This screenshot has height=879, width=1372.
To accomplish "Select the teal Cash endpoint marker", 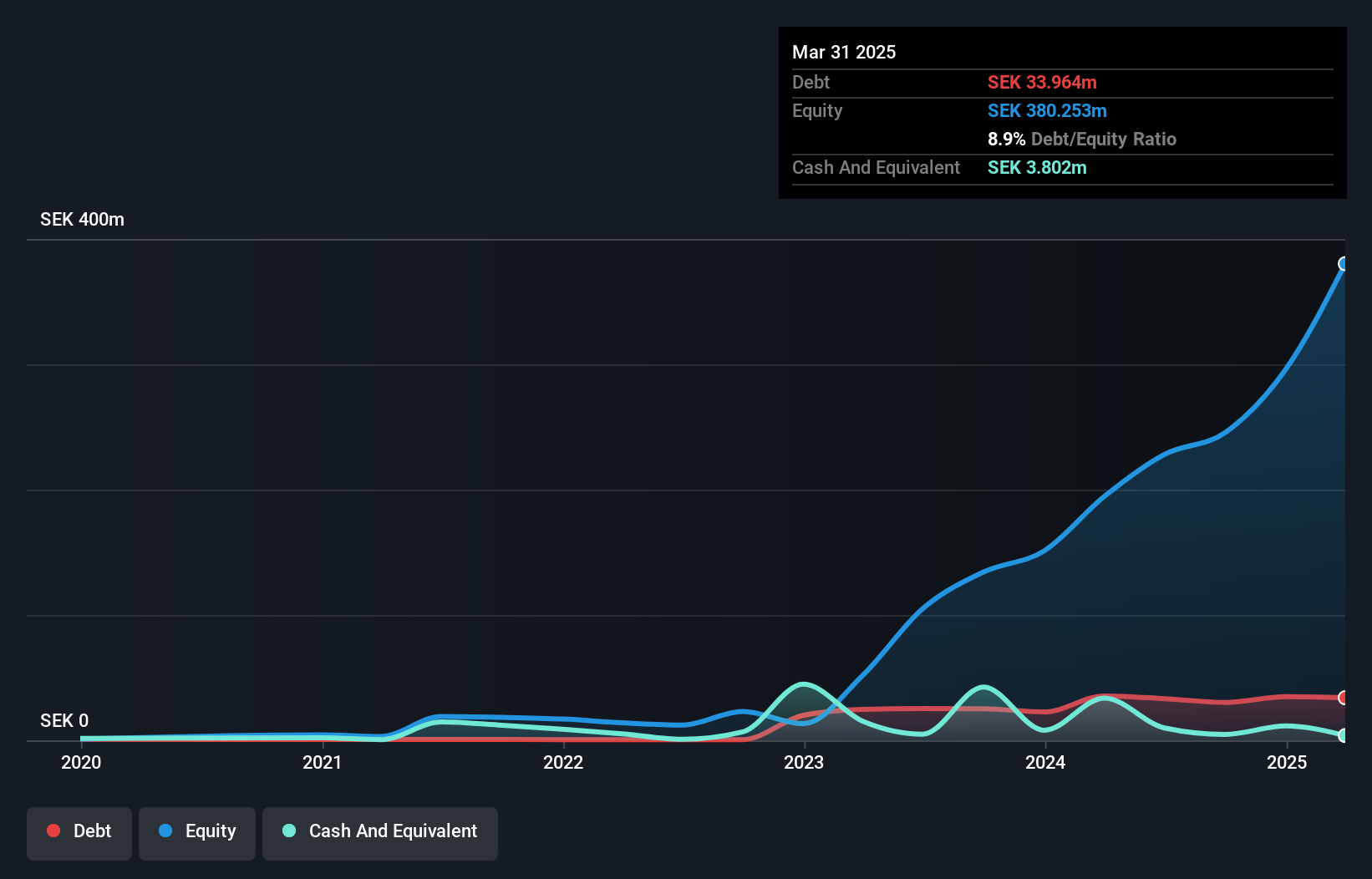I will pos(1344,736).
